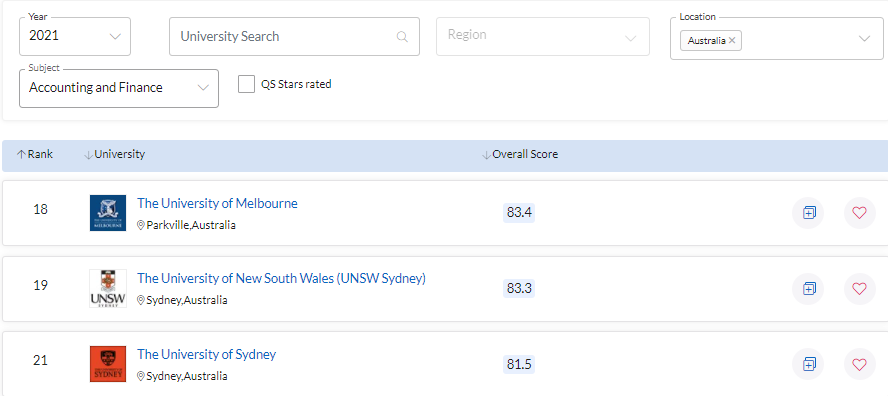Open the Year 2021 dropdown

[75, 36]
